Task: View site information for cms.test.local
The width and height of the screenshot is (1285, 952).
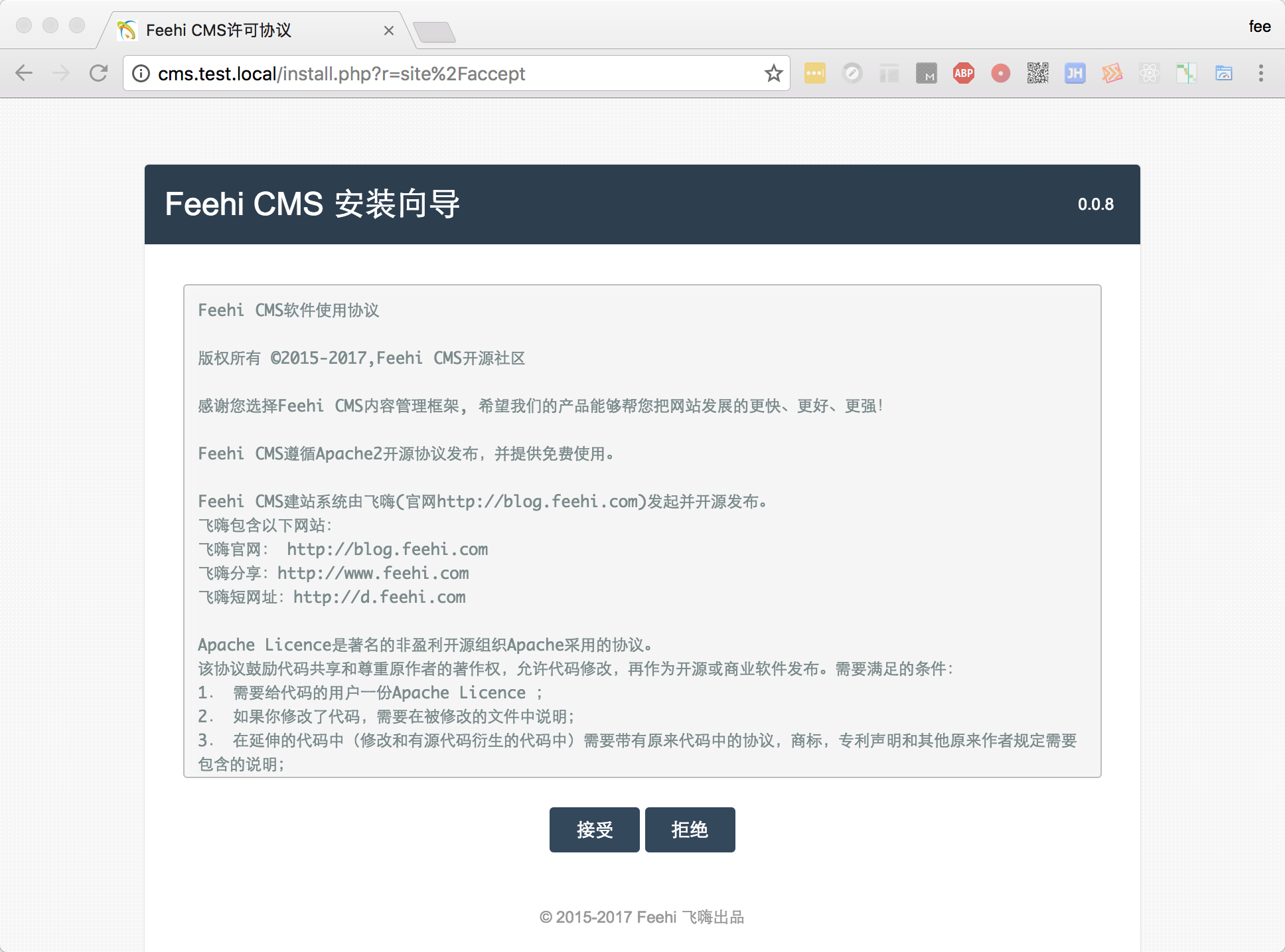Action: click(x=141, y=73)
